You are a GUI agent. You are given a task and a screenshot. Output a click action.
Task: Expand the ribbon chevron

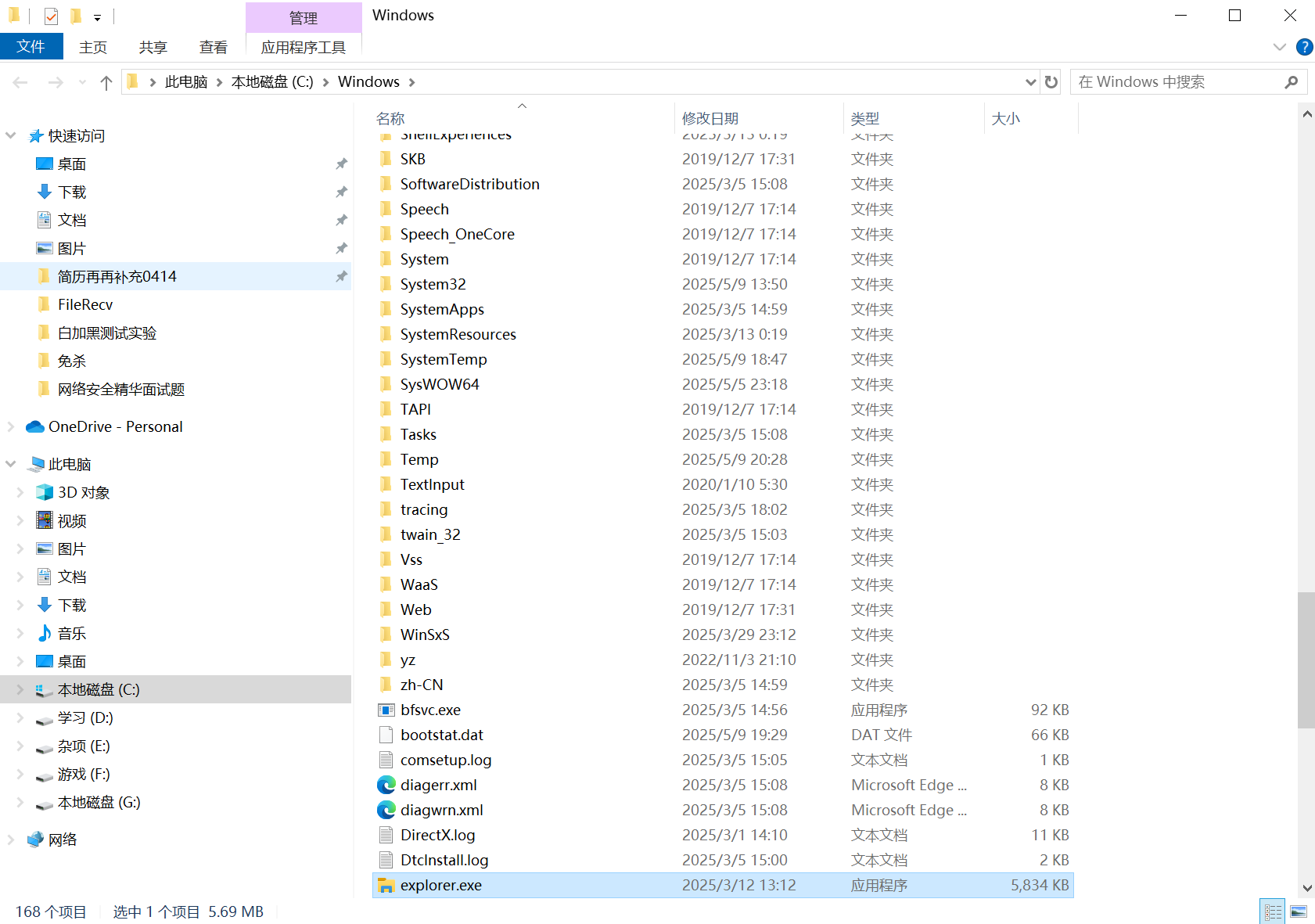tap(1280, 47)
